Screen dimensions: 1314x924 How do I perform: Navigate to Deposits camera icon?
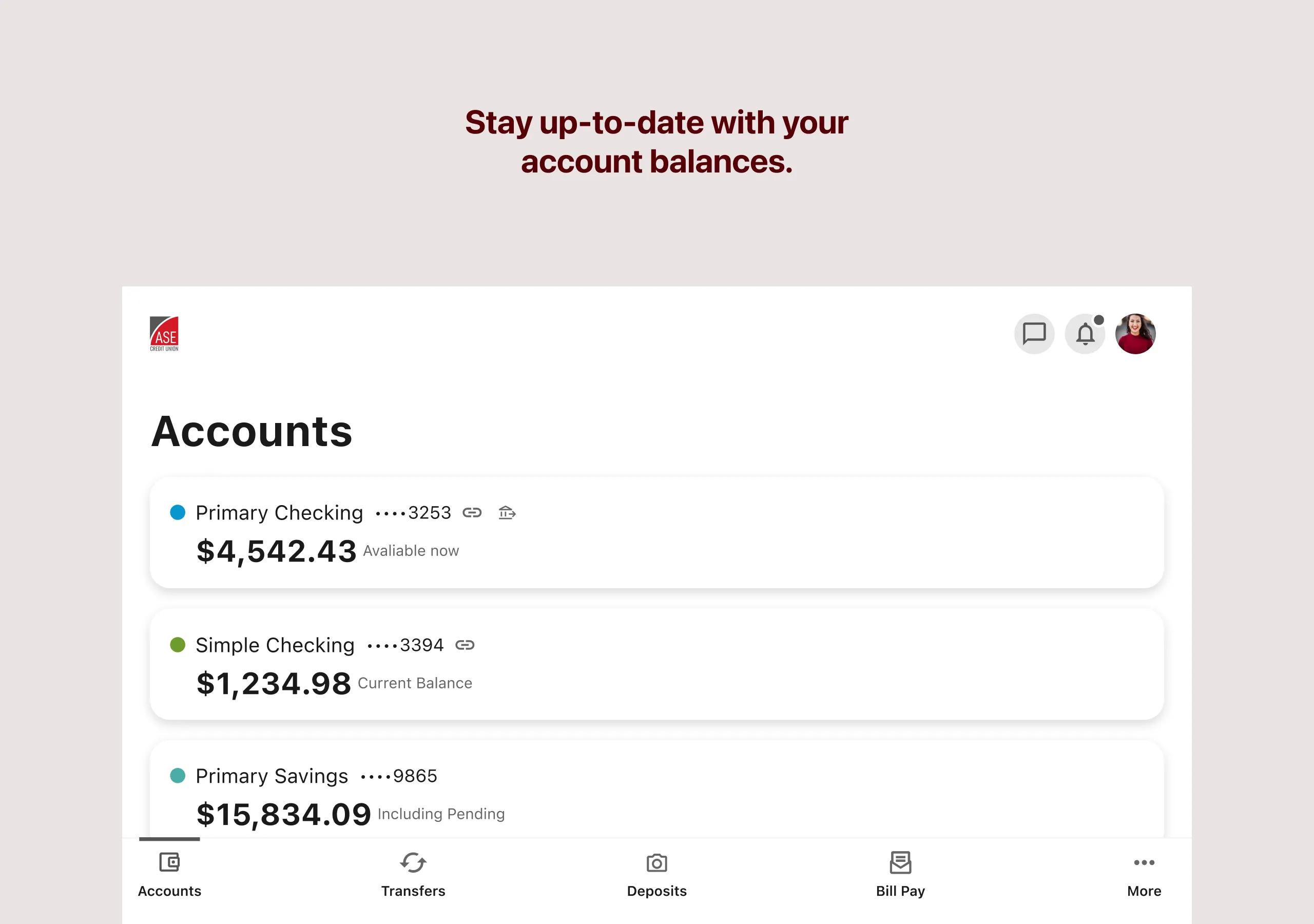(x=656, y=862)
